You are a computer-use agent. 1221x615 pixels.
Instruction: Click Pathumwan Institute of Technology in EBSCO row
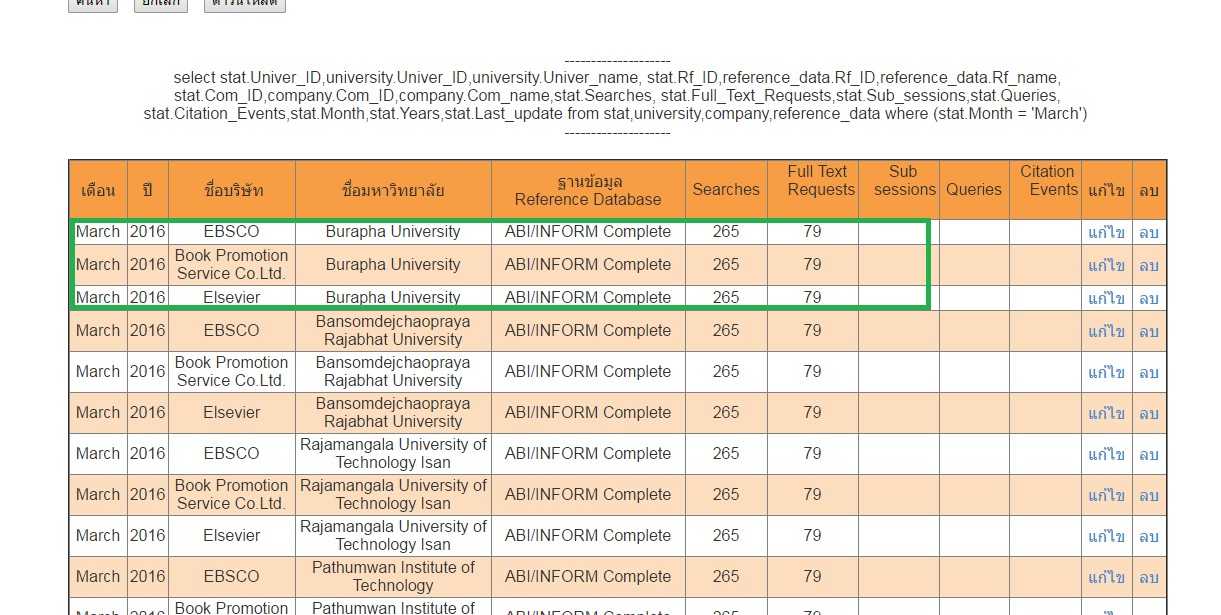(x=393, y=577)
